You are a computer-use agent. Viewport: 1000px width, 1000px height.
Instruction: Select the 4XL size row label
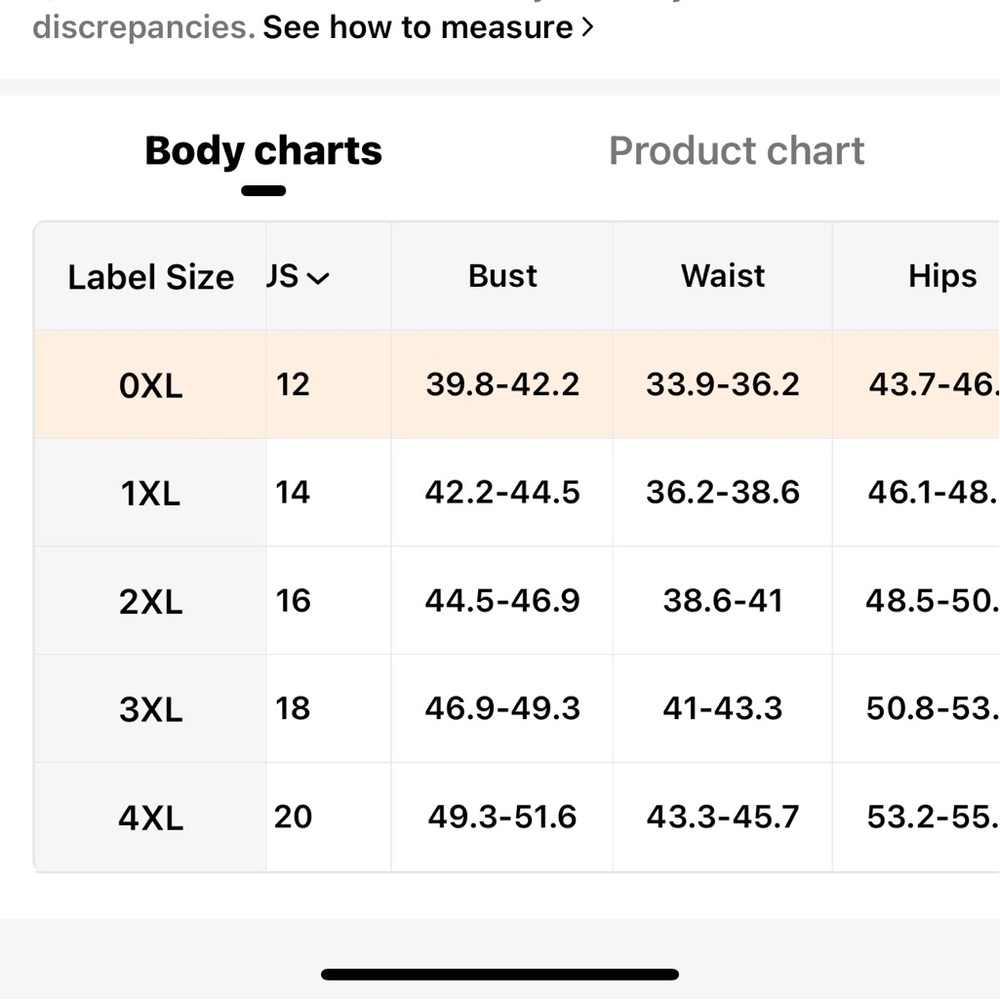pos(151,818)
